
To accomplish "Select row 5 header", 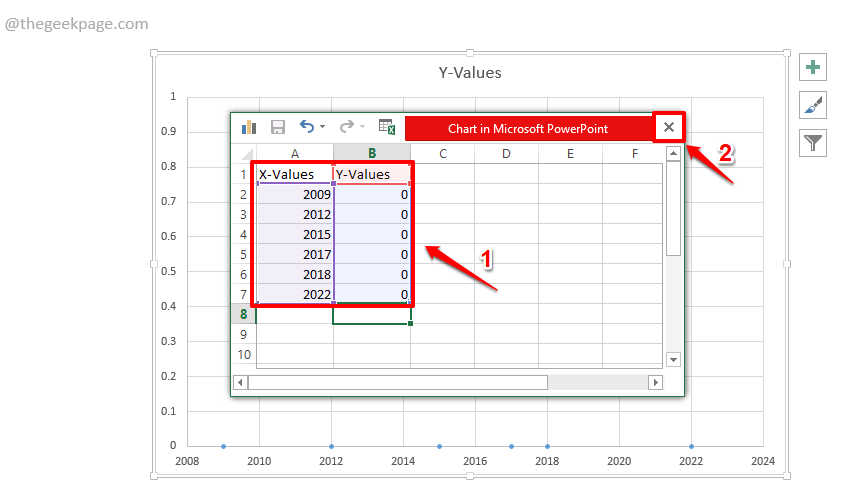I will click(244, 254).
